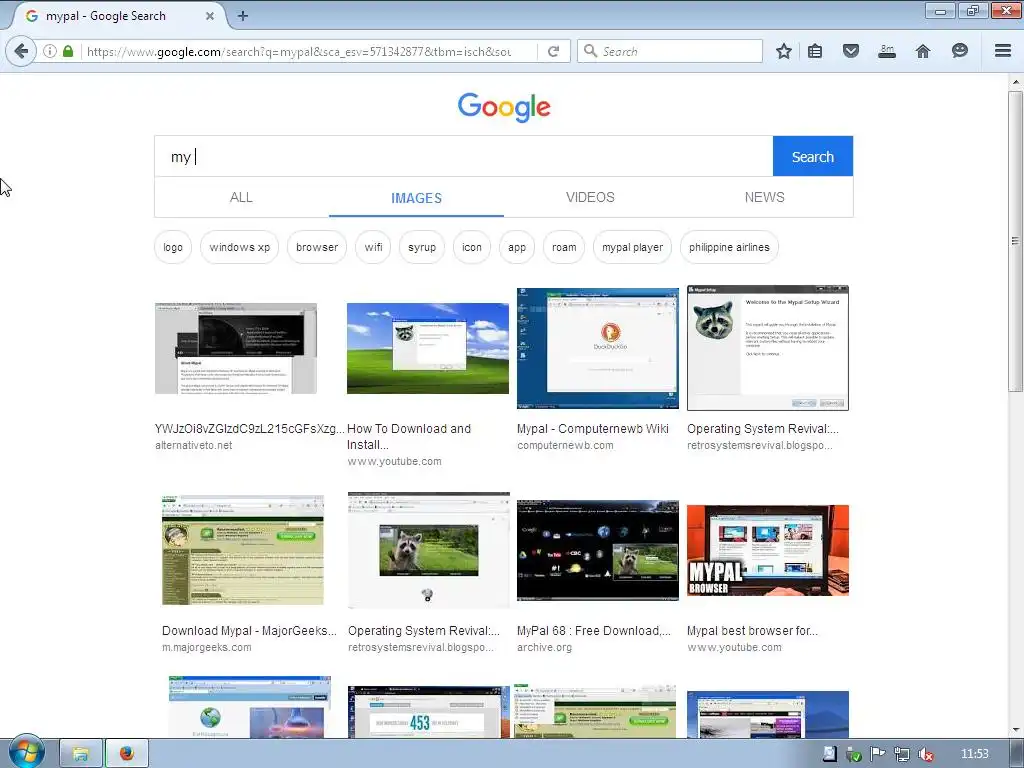Viewport: 1024px width, 768px height.
Task: Click the m.majorgeeks.com source text
Action: point(206,647)
